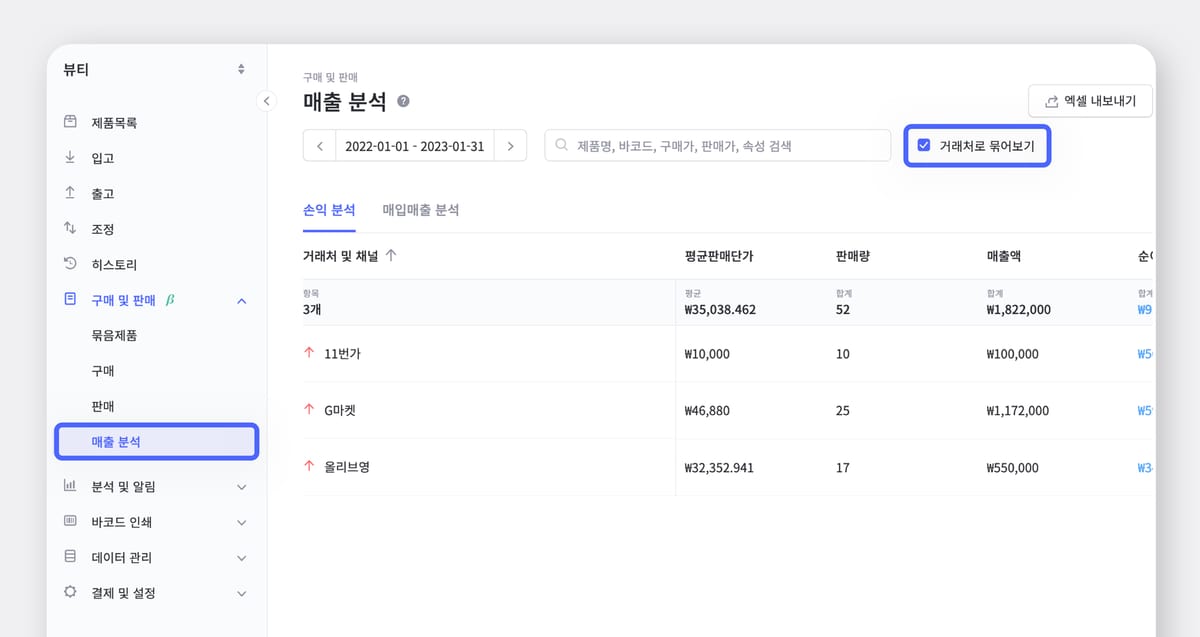Open 데이터 관리 from the sidebar
Viewport: 1200px width, 637px height.
120,557
